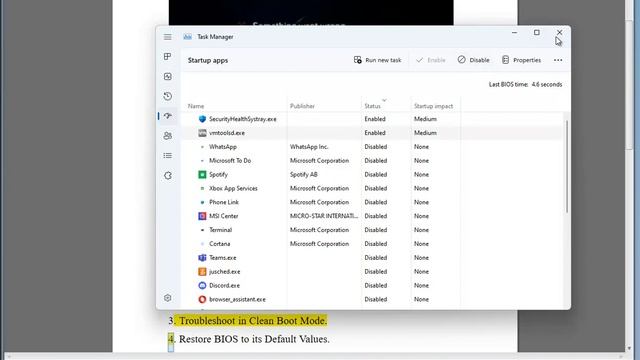The width and height of the screenshot is (640, 360).
Task: Click 'Restore BIOS to its Default Values' text
Action: [254, 339]
